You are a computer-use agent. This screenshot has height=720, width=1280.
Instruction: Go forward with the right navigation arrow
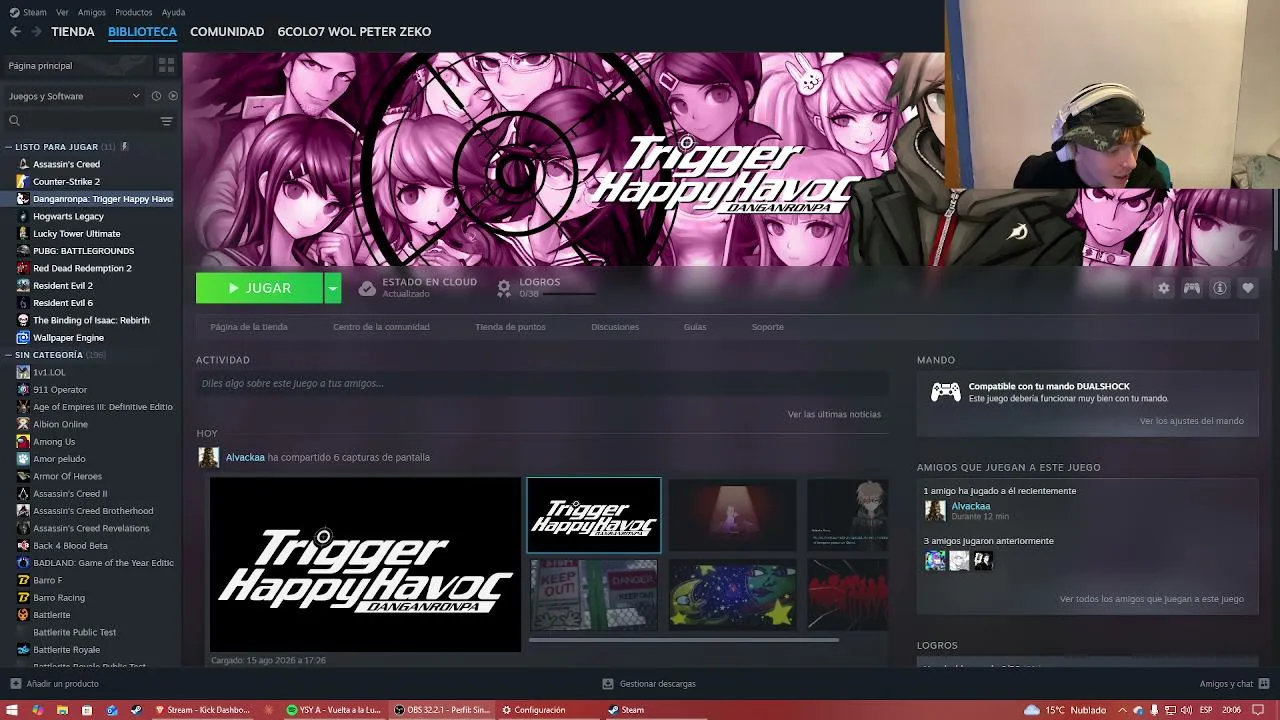[x=36, y=32]
